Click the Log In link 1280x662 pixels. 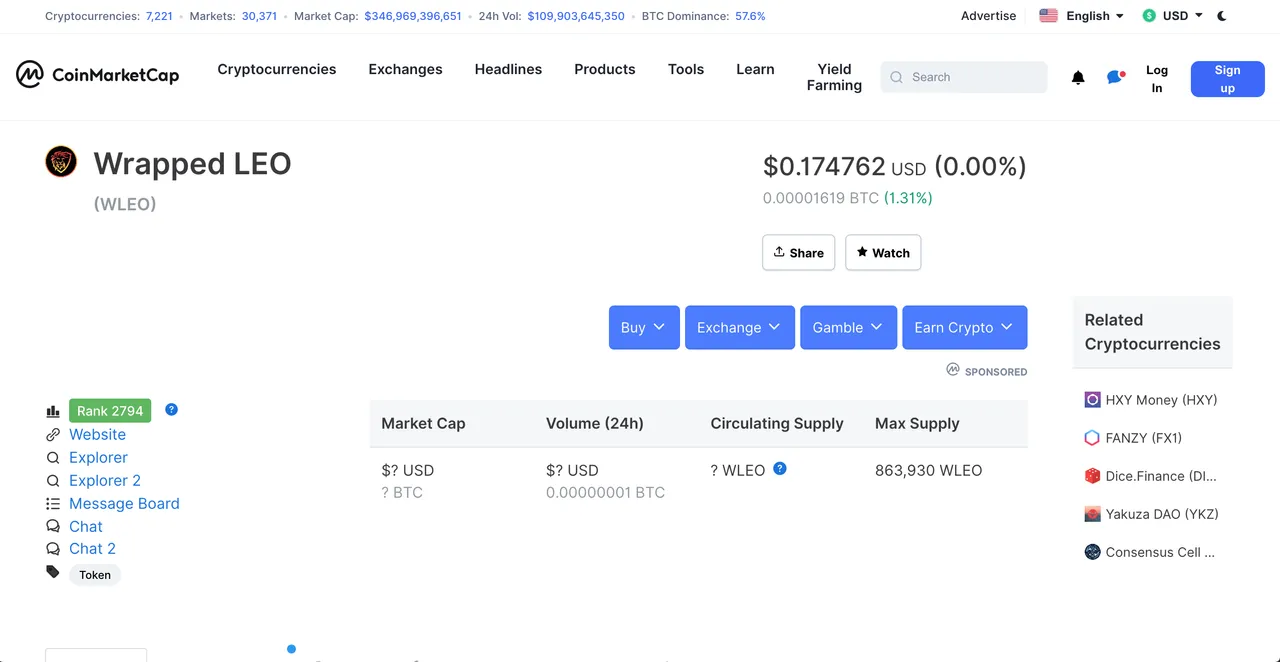(x=1157, y=79)
